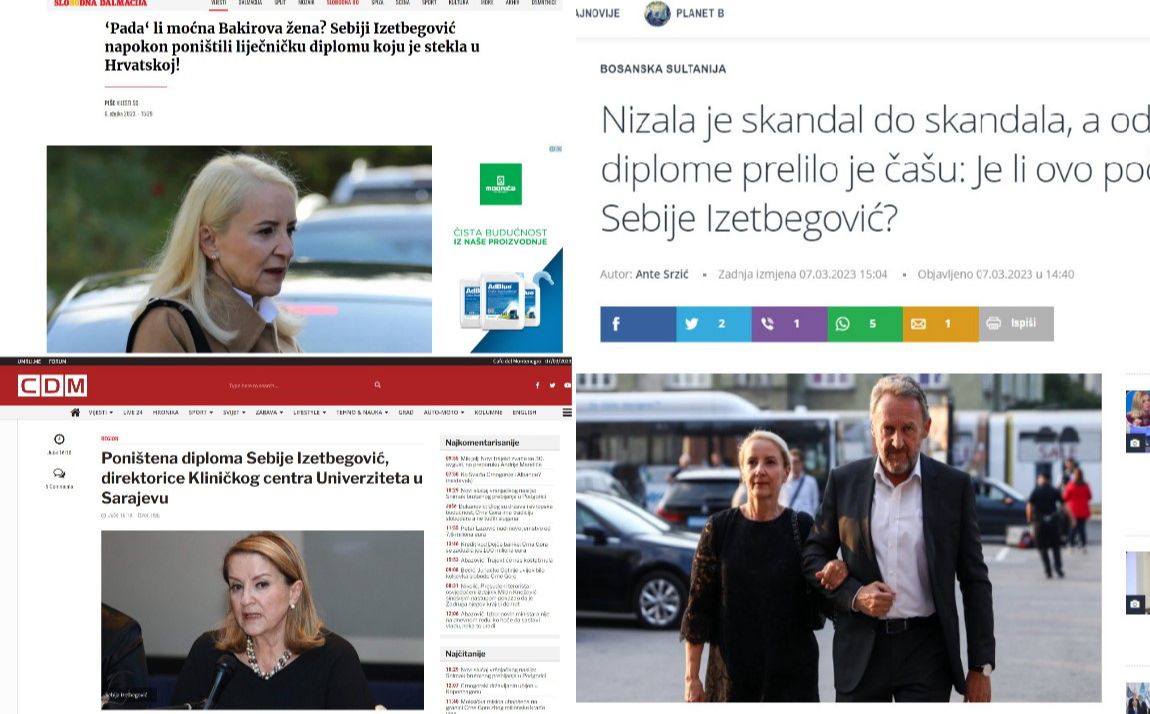Click the Ispiši print button
The width and height of the screenshot is (1150, 714).
pyautogui.click(x=1017, y=323)
